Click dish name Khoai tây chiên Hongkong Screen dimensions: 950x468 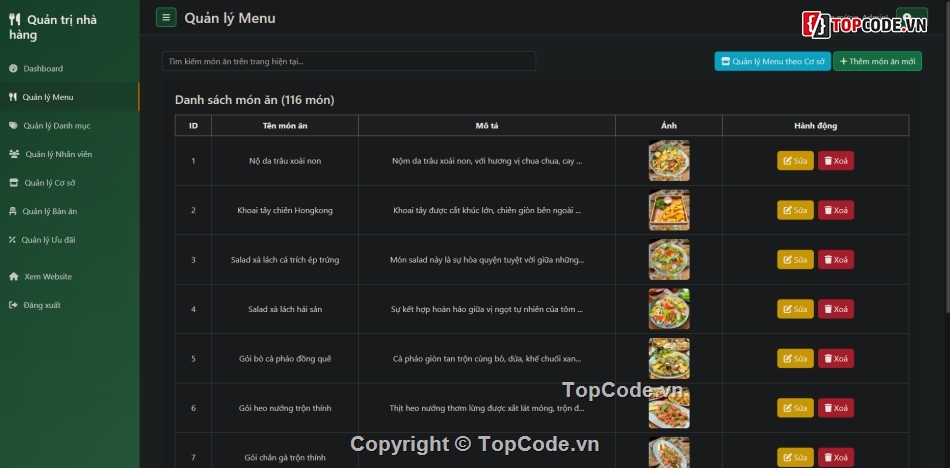285,210
